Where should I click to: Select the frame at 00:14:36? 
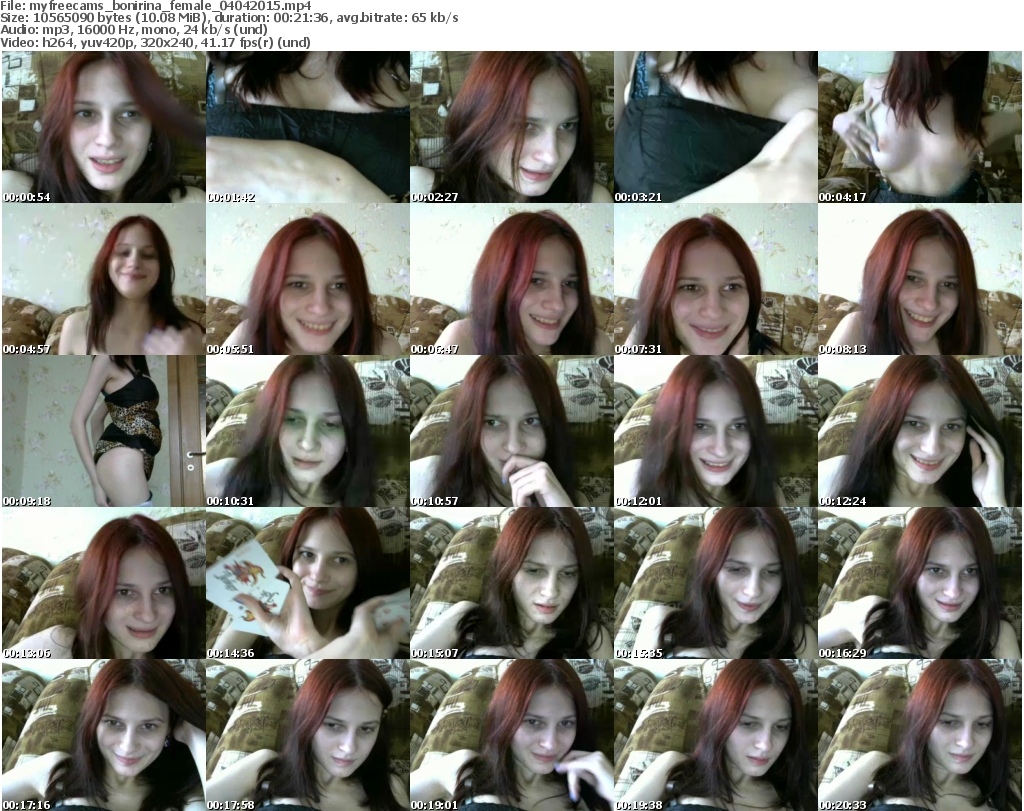pyautogui.click(x=308, y=583)
